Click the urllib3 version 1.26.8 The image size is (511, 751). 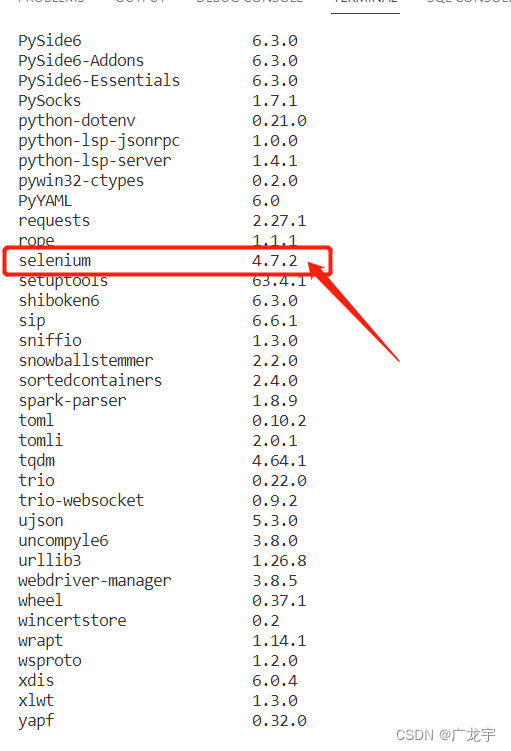pos(279,560)
